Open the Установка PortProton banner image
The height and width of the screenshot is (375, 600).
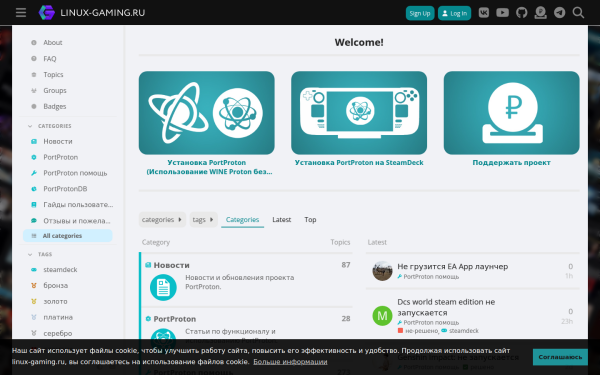pos(207,113)
